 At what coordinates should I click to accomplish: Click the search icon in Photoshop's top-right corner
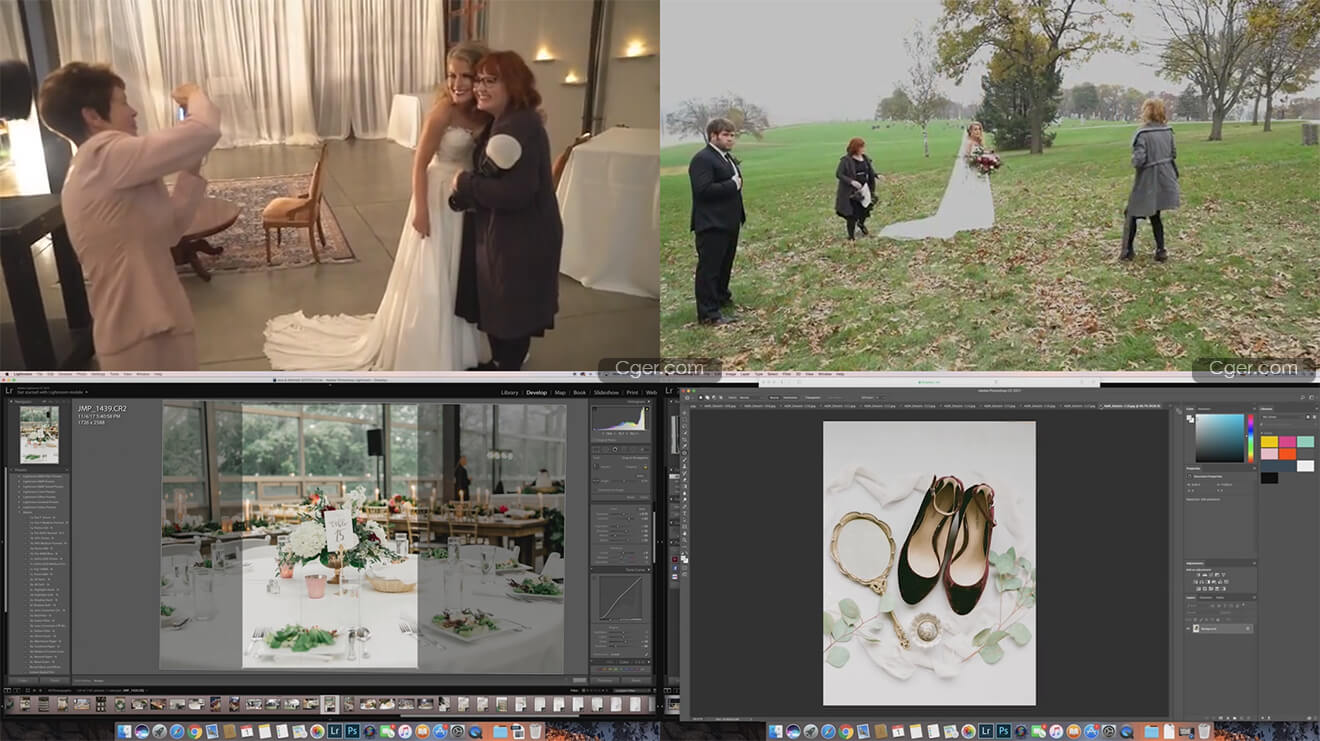pyautogui.click(x=1302, y=397)
